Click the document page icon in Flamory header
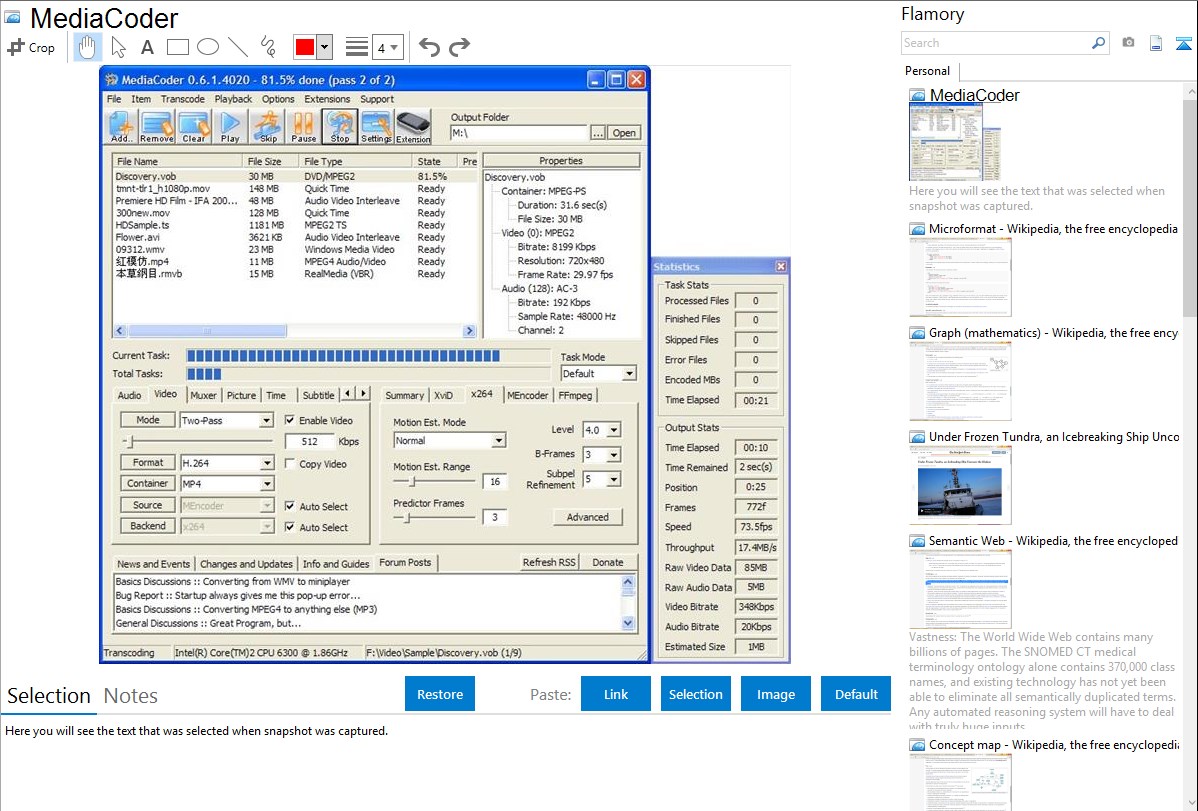Screen dimensions: 1198x811 coord(1156,43)
